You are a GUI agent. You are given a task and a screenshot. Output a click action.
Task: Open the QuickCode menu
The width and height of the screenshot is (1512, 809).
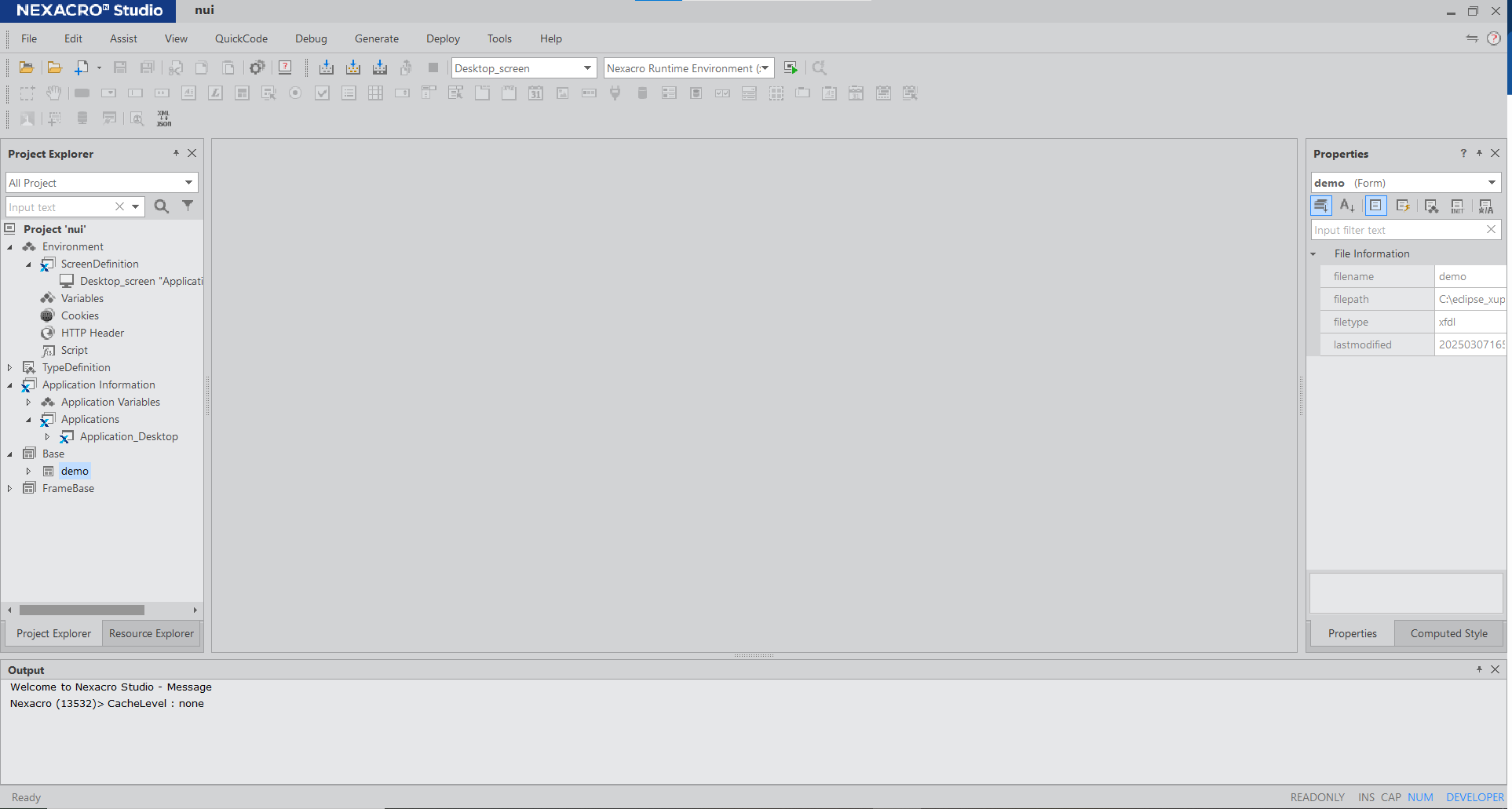(x=241, y=38)
